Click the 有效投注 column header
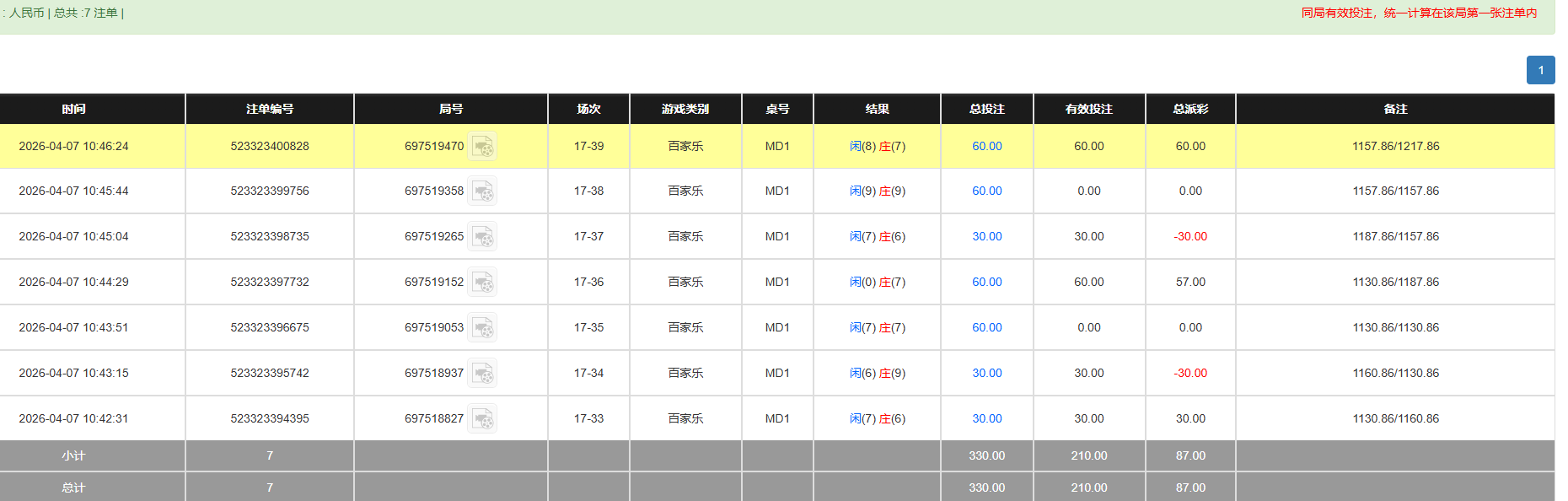The height and width of the screenshot is (501, 1568). pos(1088,109)
